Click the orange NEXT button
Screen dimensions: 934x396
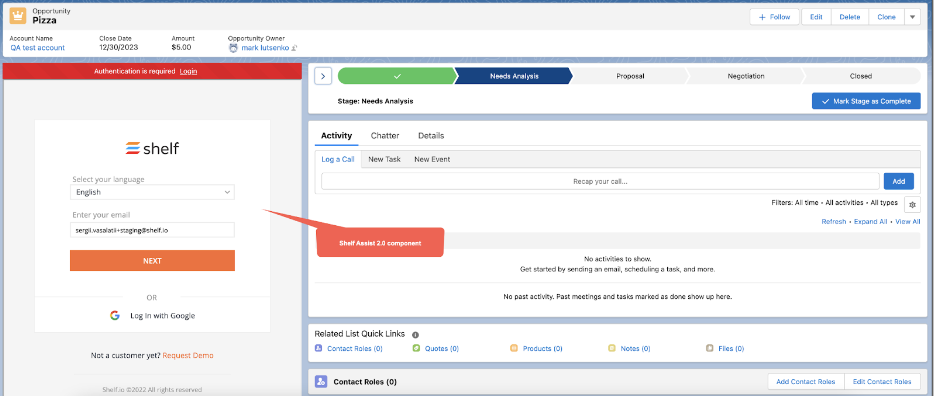[x=152, y=261]
